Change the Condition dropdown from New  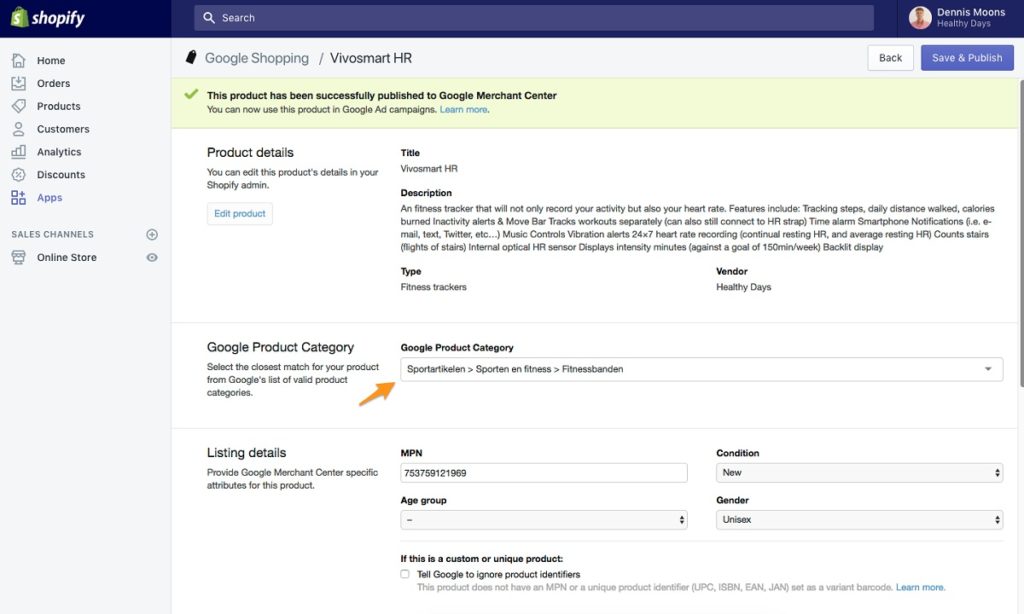(x=858, y=472)
